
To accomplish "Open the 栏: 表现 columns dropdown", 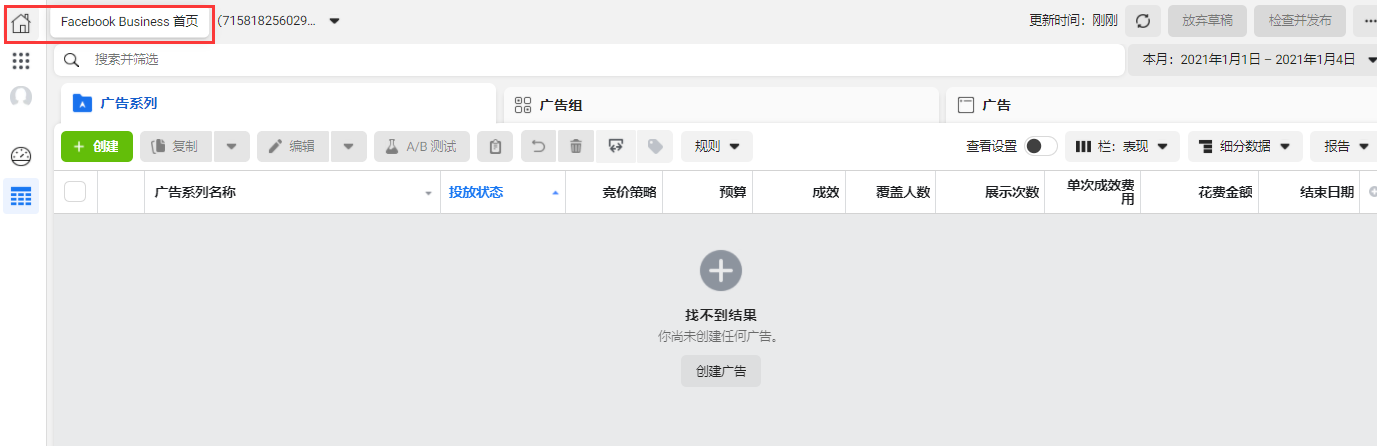I will 1122,147.
